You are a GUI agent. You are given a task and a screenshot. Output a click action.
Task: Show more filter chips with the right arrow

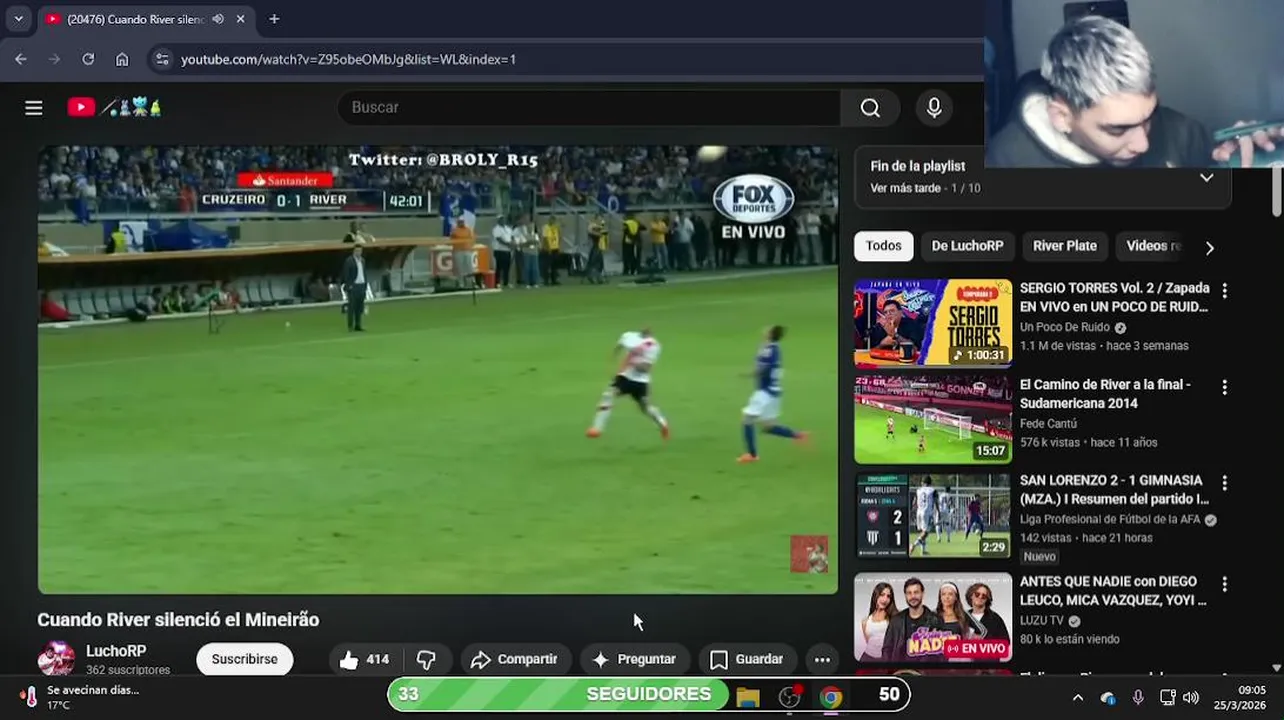1210,247
